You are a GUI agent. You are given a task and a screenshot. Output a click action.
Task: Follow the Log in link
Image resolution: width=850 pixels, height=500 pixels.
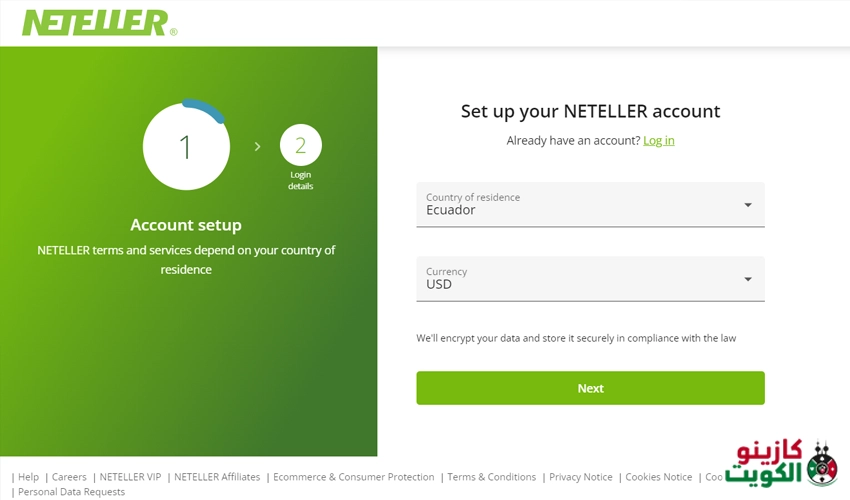[659, 141]
